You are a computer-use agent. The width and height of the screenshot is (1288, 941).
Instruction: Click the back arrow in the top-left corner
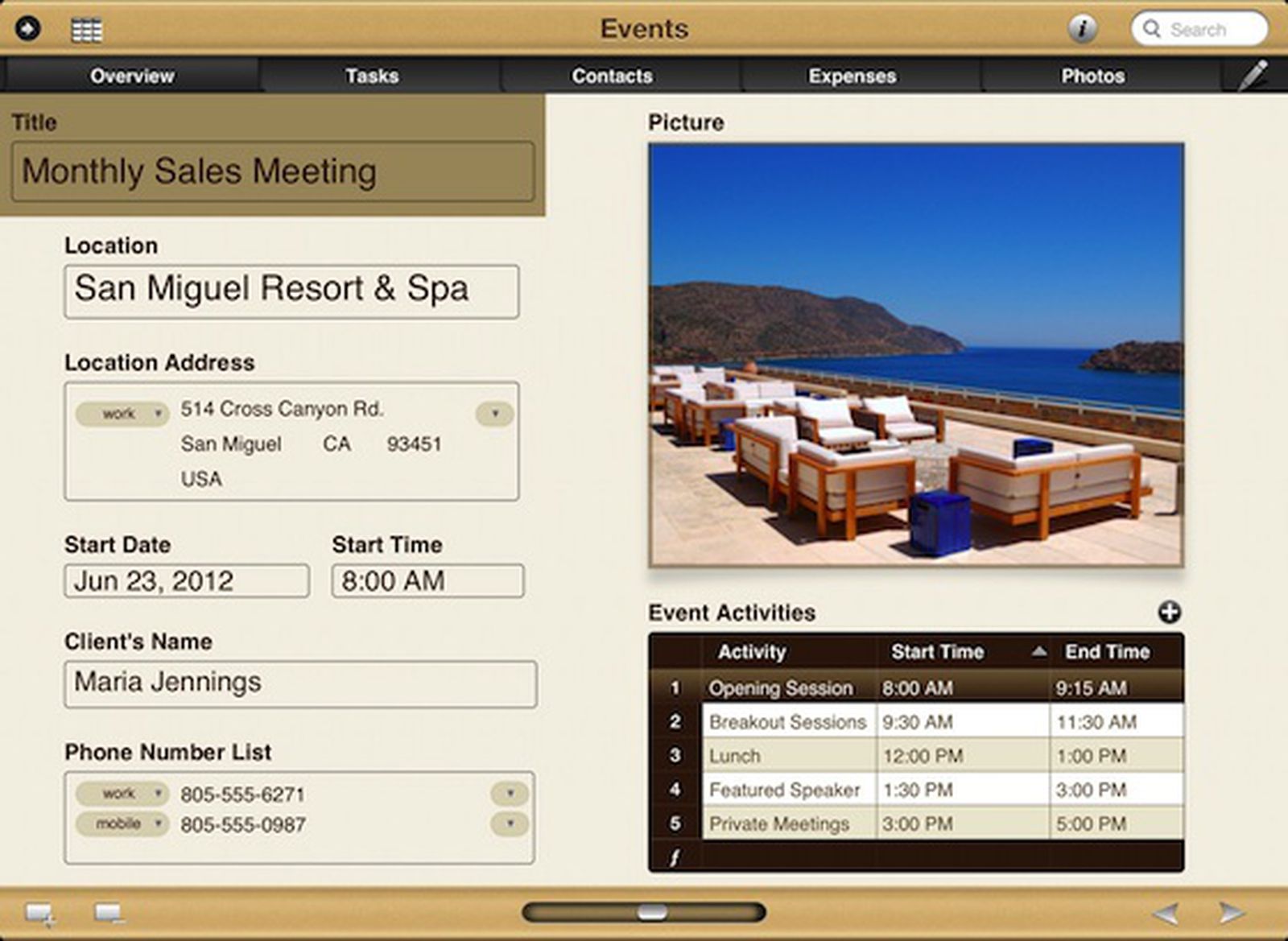coord(27,28)
